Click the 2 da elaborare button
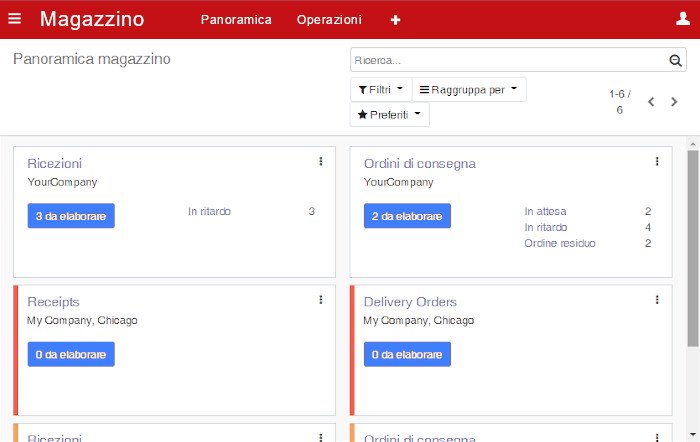The height and width of the screenshot is (442, 700). click(407, 216)
